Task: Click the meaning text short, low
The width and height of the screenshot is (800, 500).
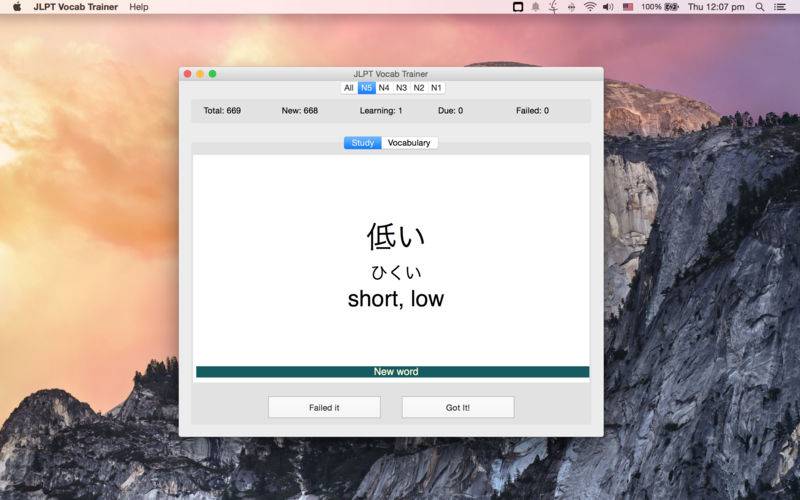Action: click(x=396, y=299)
